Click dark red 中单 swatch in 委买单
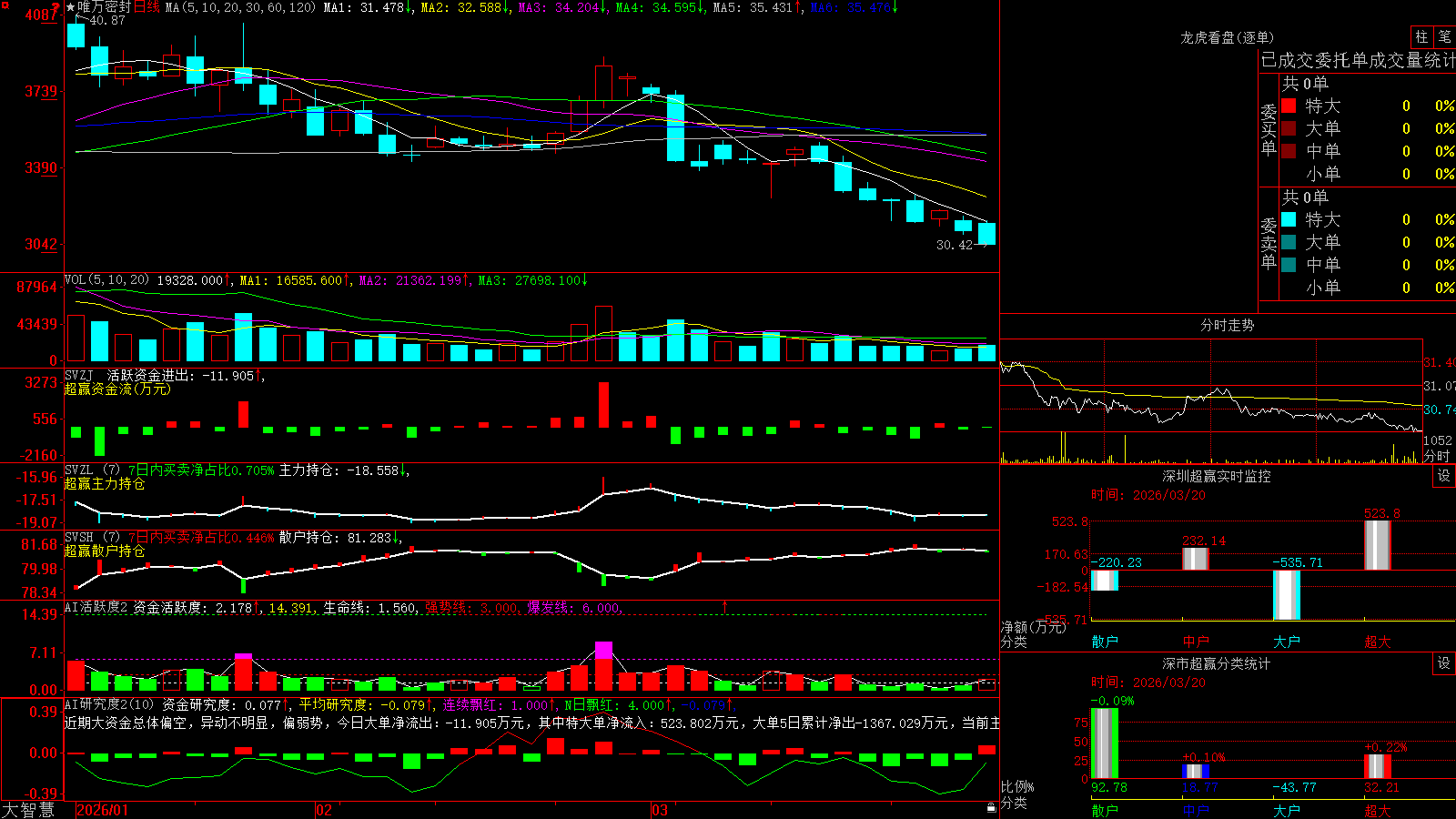This screenshot has height=819, width=1456. point(1289,151)
